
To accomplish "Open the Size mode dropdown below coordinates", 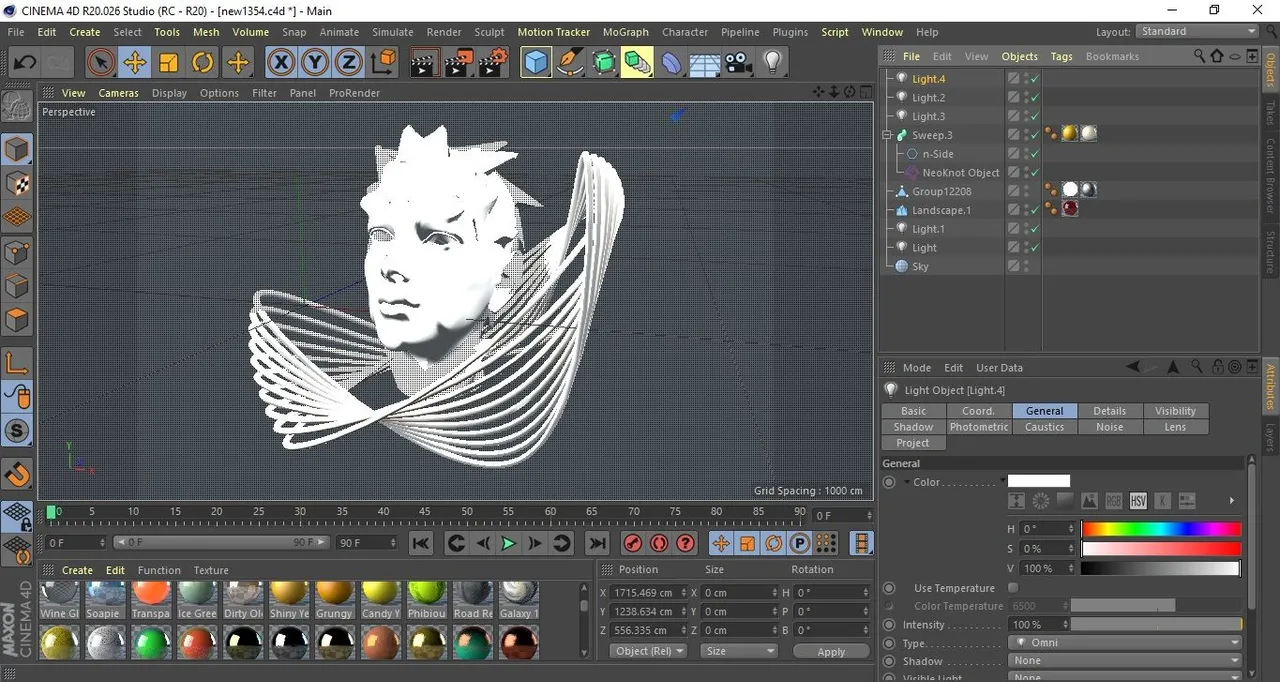I will coord(739,651).
